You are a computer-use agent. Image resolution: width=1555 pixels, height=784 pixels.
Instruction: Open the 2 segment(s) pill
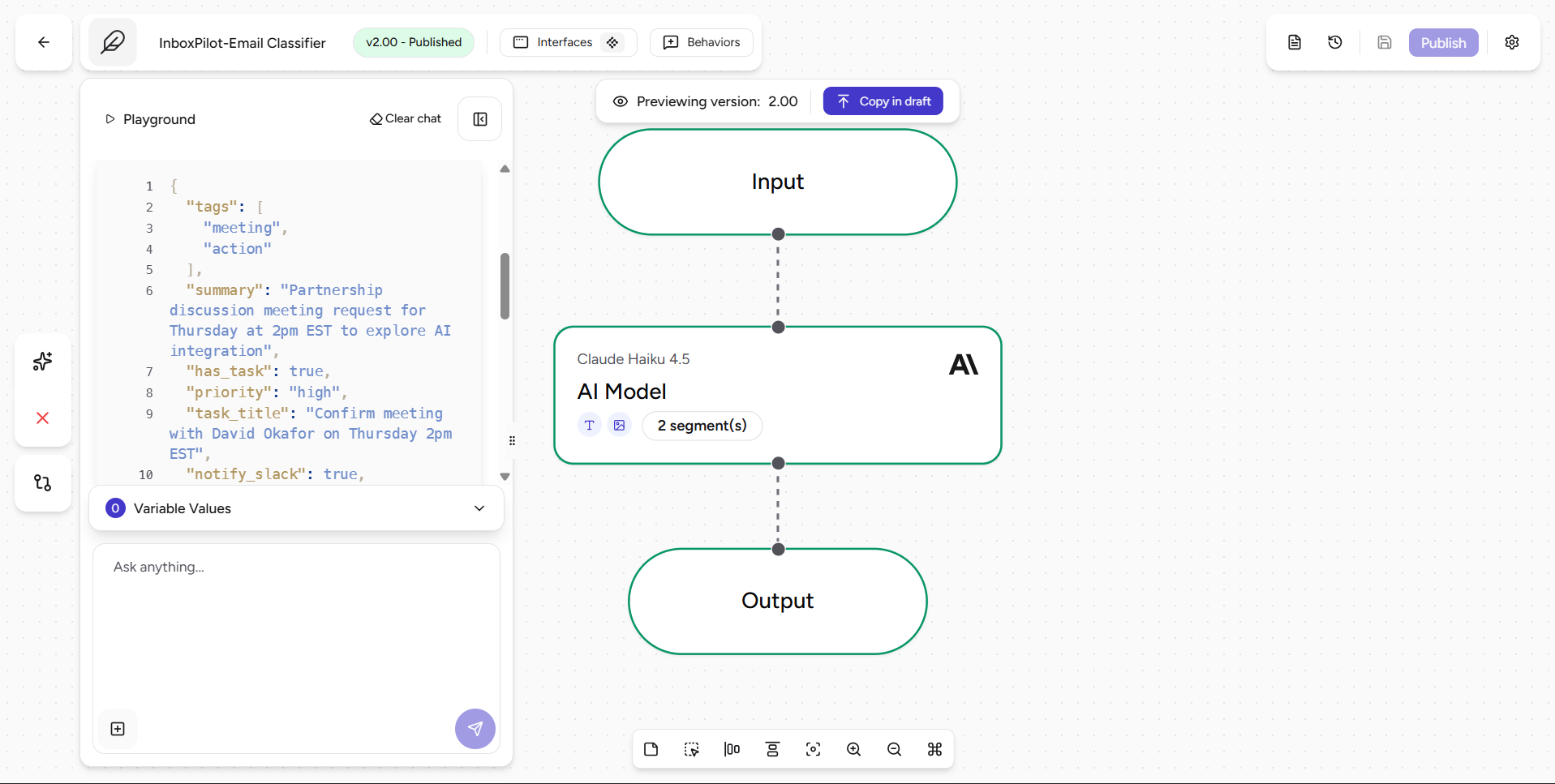[x=702, y=426]
